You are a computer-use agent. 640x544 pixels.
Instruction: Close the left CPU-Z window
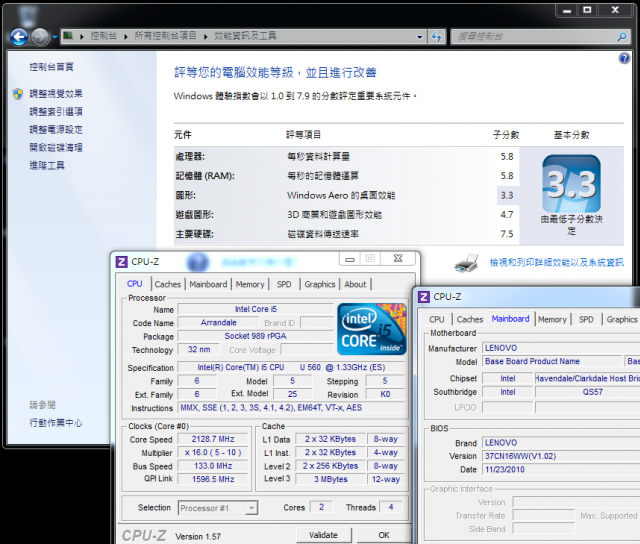click(x=398, y=258)
